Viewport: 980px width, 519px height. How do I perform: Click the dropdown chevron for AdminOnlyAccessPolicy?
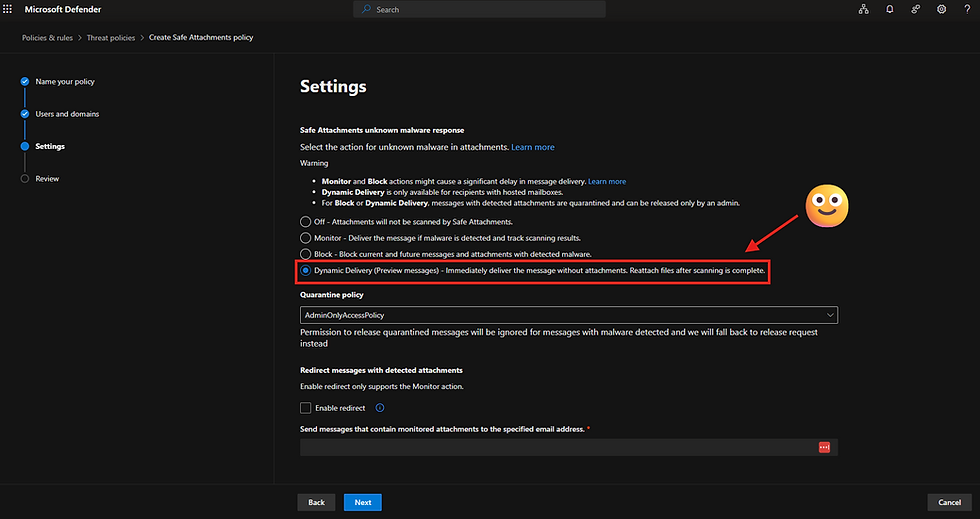click(830, 315)
